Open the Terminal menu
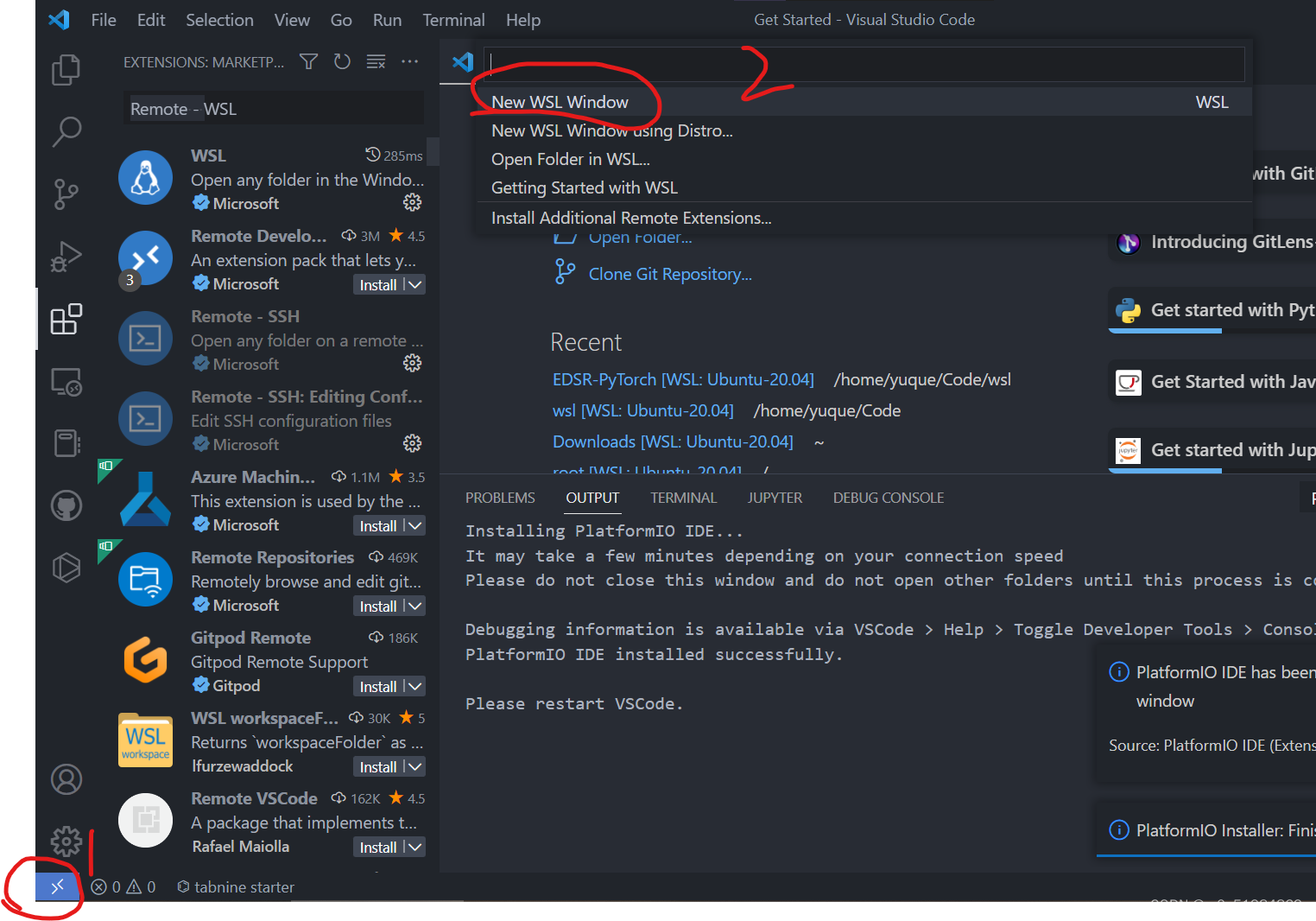This screenshot has width=1316, height=921. [453, 20]
